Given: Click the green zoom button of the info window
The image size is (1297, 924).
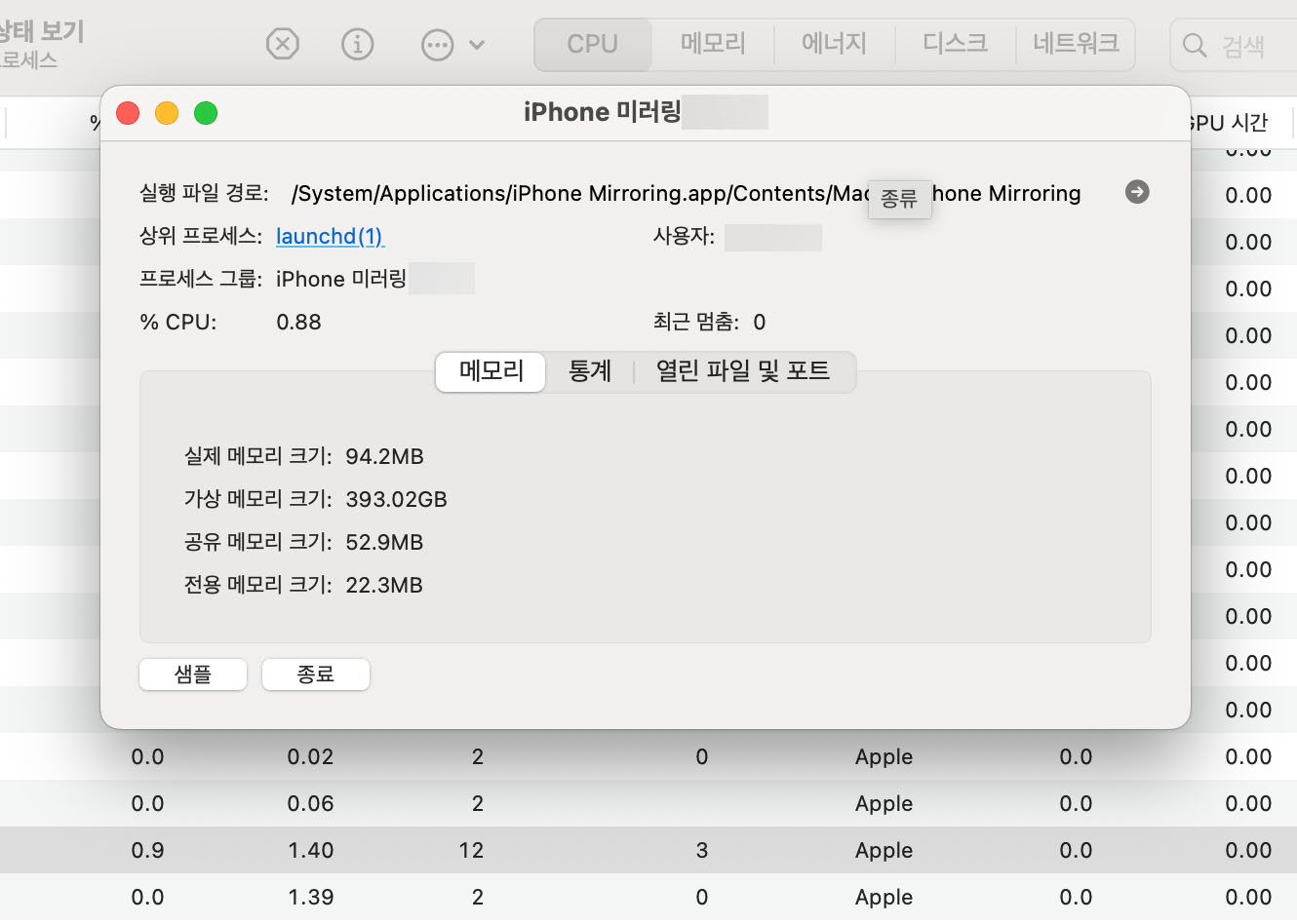Looking at the screenshot, I should point(206,112).
